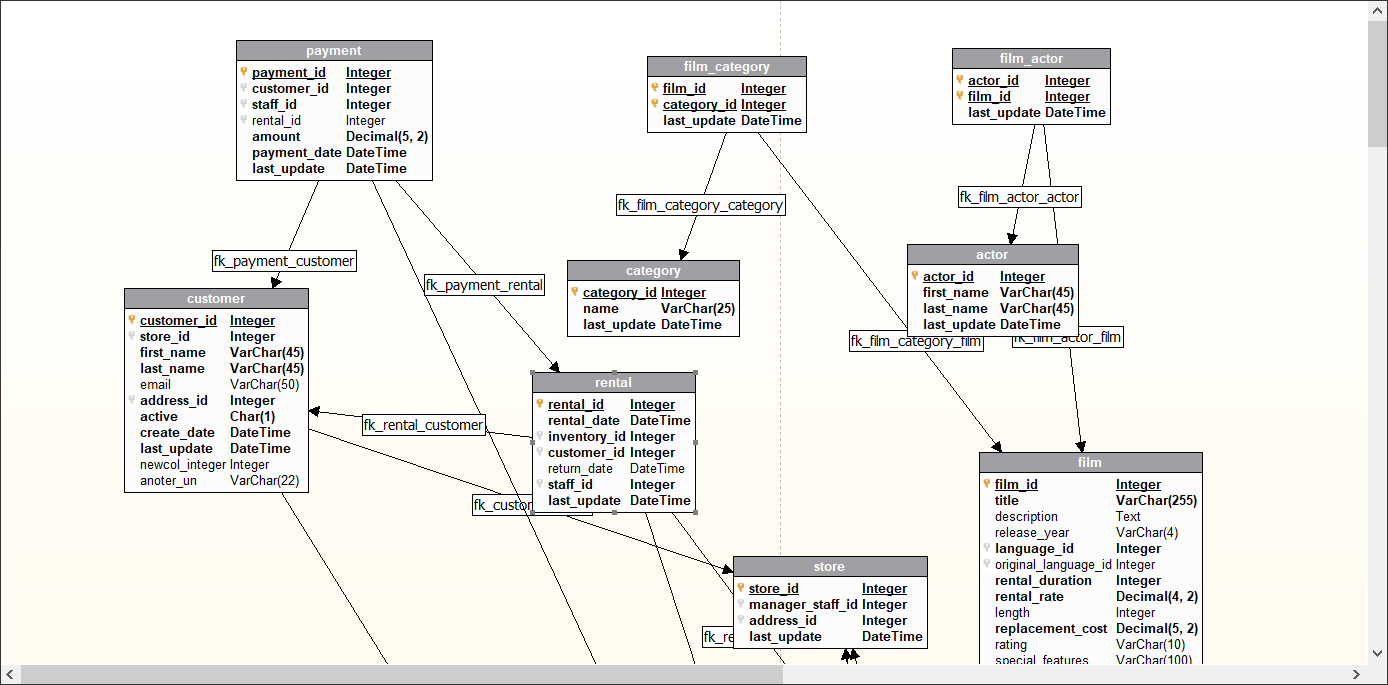Click the key icon beside film_id in the film table

pos(986,484)
